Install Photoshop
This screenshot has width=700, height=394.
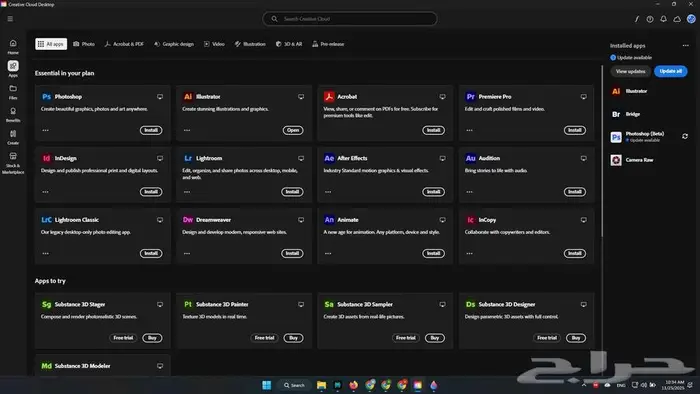(151, 130)
